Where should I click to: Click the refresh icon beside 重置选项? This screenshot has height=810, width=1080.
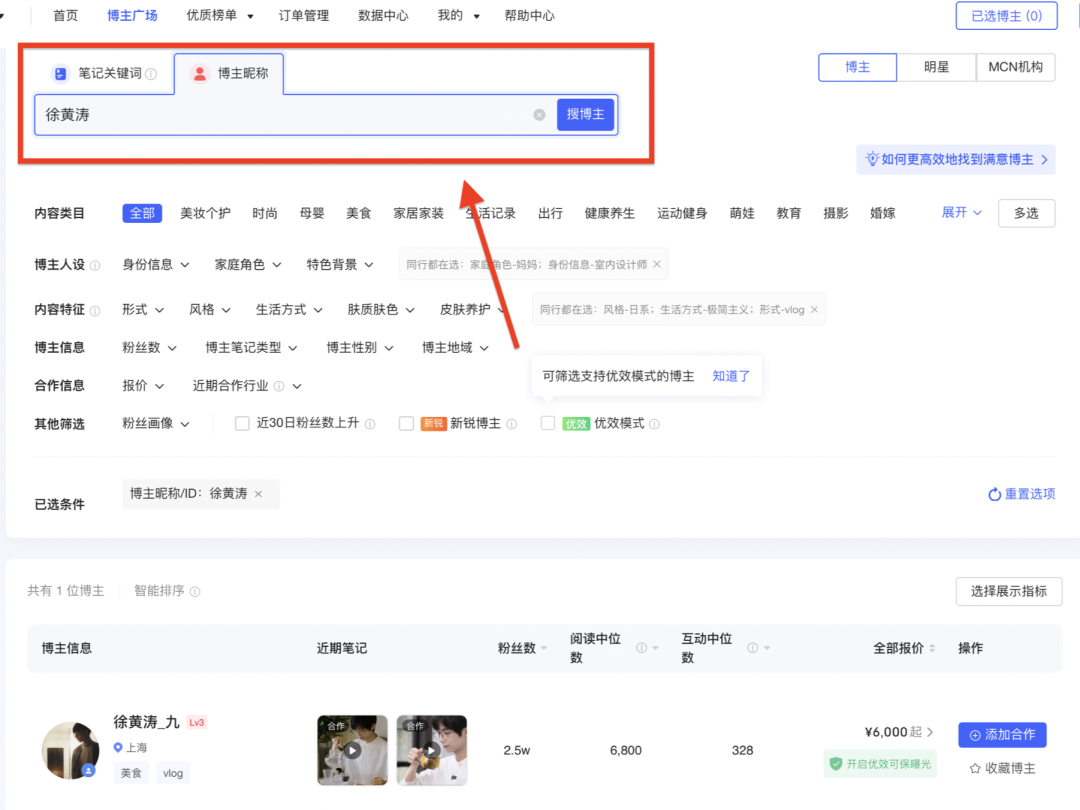tap(994, 494)
